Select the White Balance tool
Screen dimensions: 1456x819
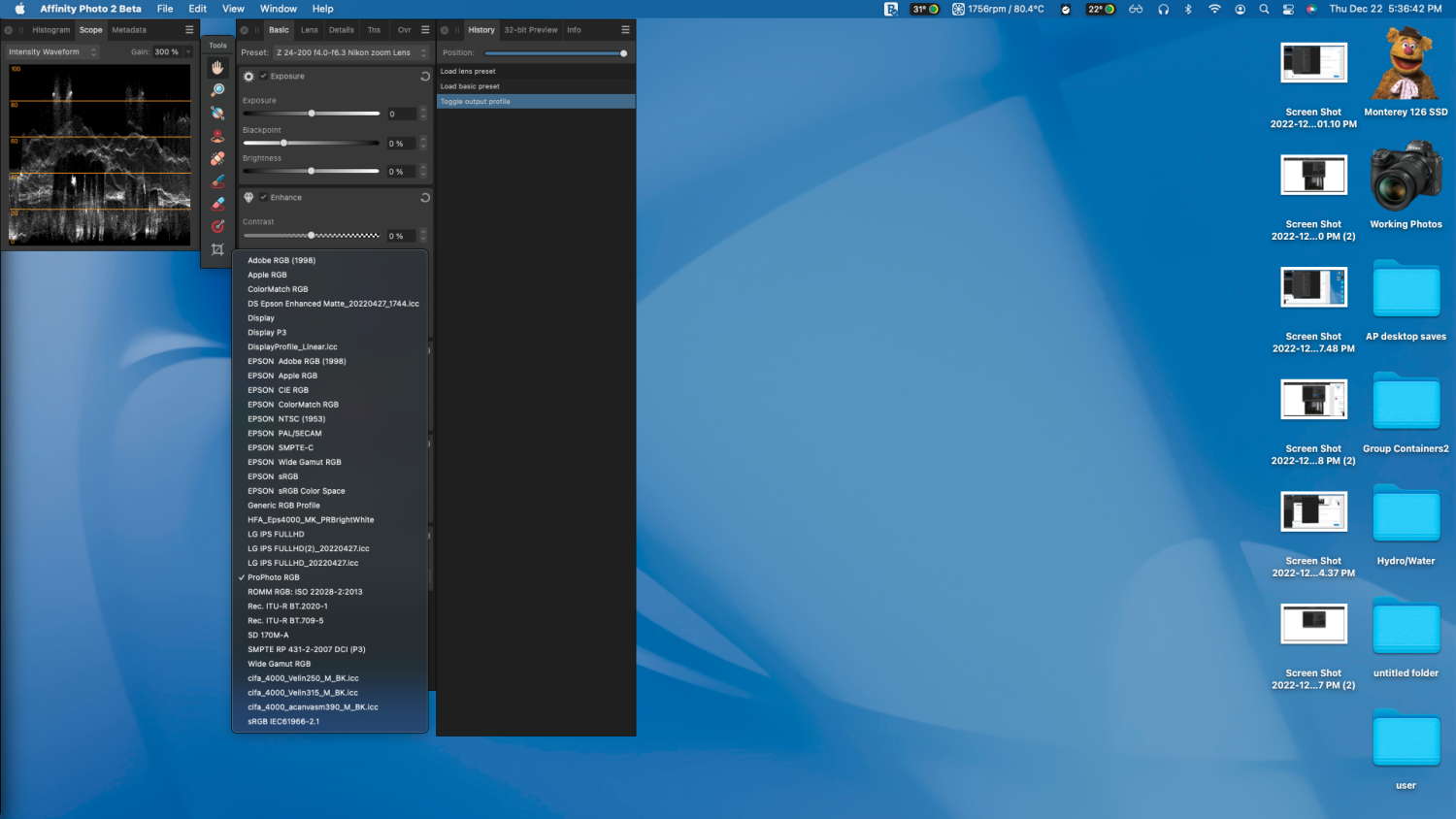click(x=217, y=113)
